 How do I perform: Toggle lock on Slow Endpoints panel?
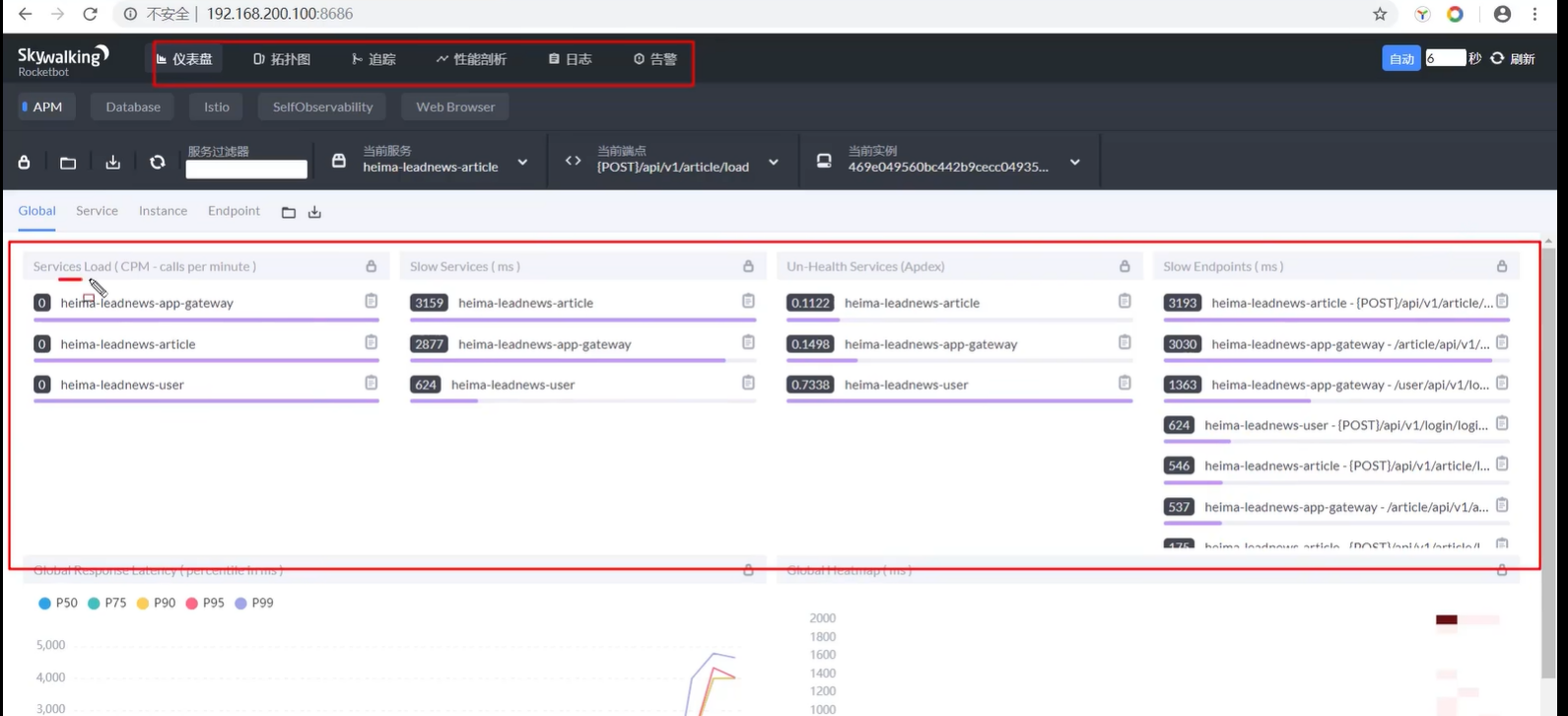[x=1502, y=266]
